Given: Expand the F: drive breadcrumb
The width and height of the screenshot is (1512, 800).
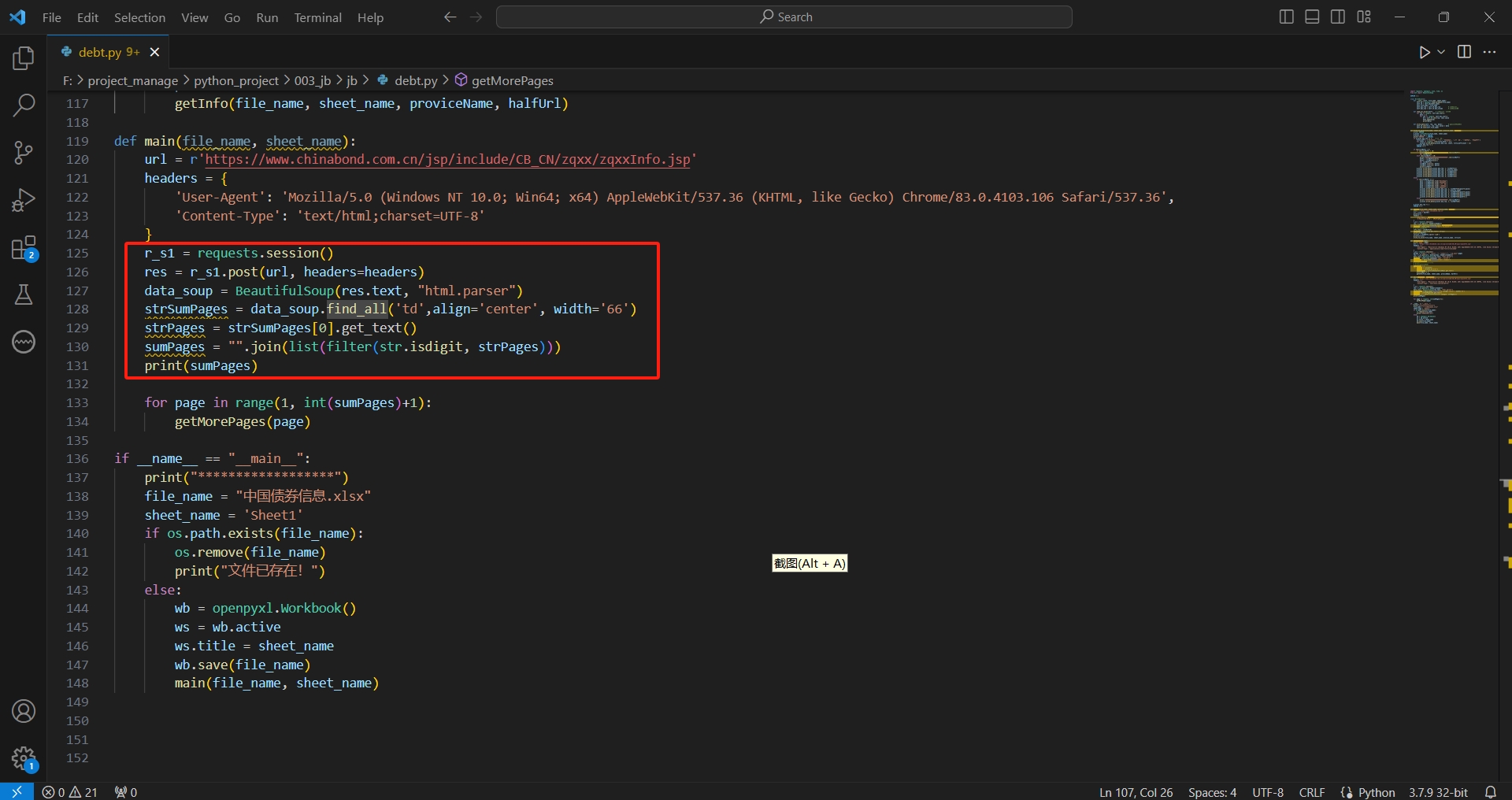Looking at the screenshot, I should [x=68, y=80].
